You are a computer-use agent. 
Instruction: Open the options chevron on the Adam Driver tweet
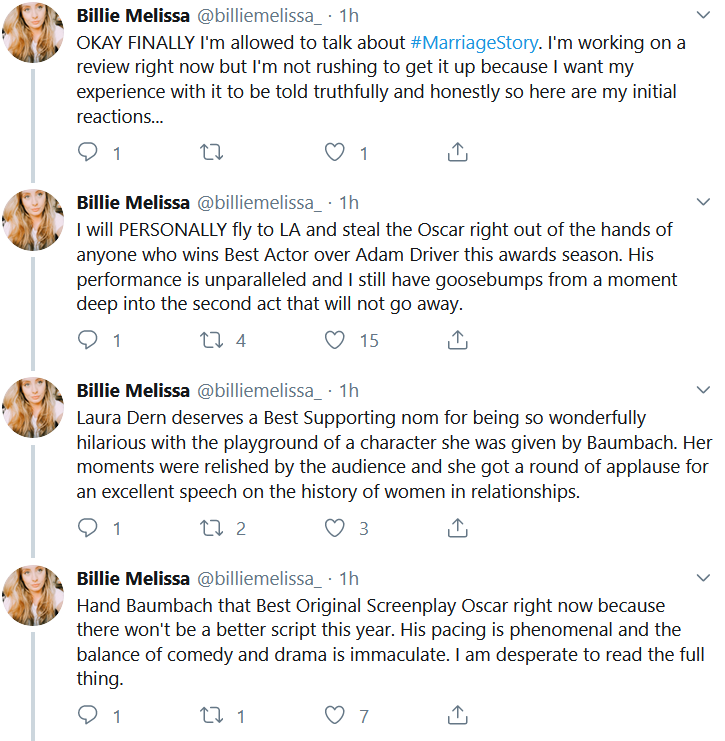coord(704,202)
